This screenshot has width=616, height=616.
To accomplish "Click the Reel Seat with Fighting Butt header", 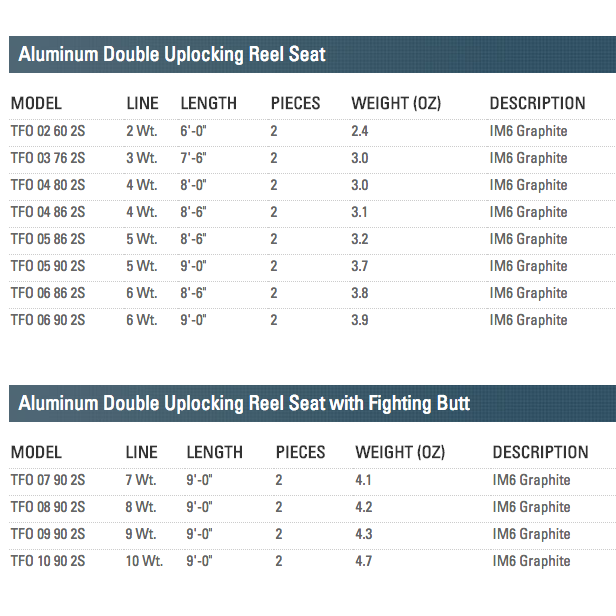I will point(244,403).
